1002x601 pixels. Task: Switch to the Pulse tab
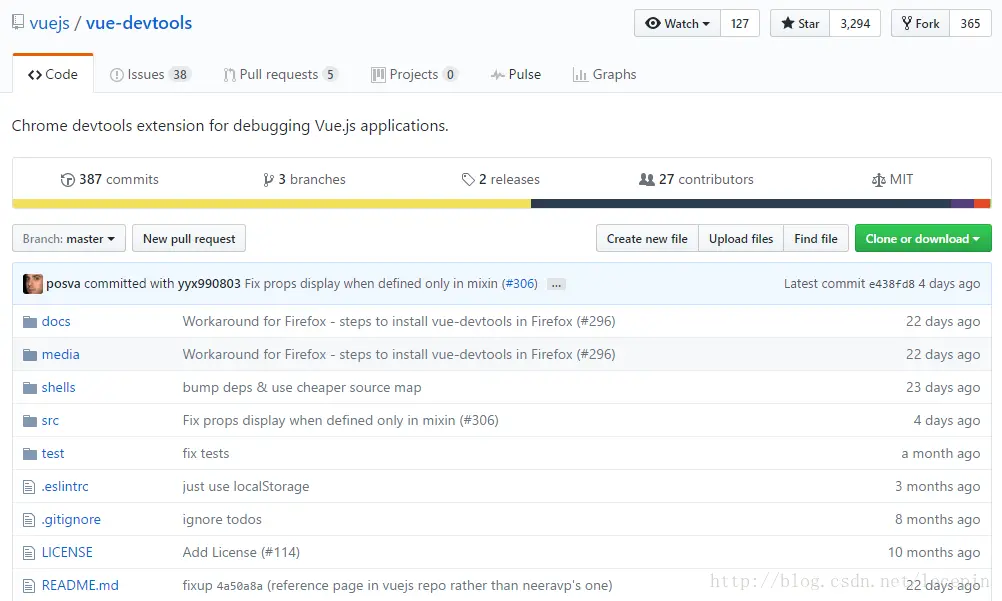516,75
